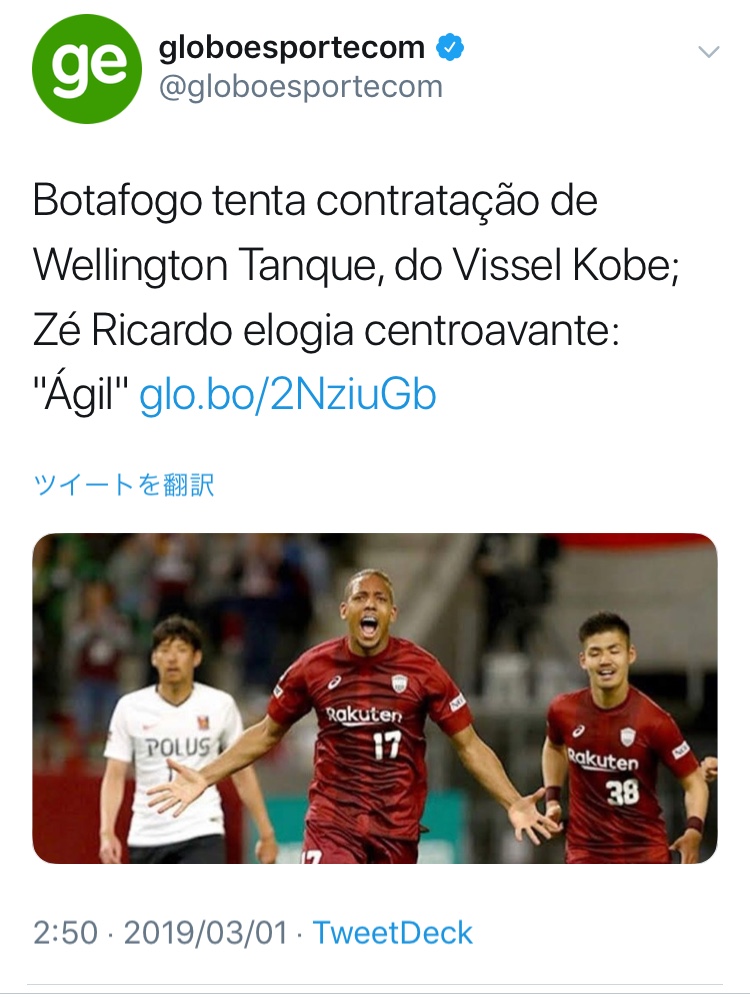Click the "Botafogo tenta contratação de" text line
The width and height of the screenshot is (750, 998).
point(315,200)
